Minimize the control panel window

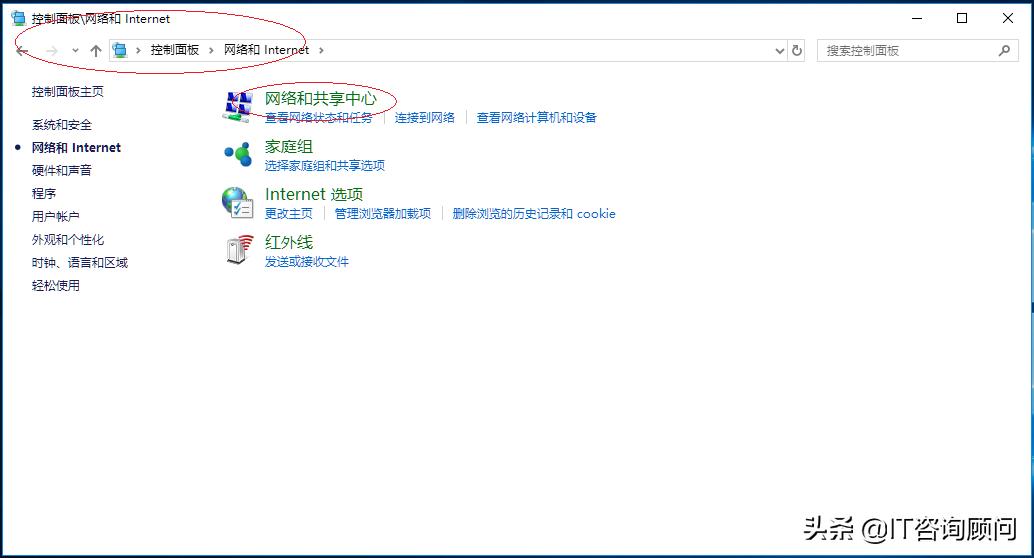point(917,18)
